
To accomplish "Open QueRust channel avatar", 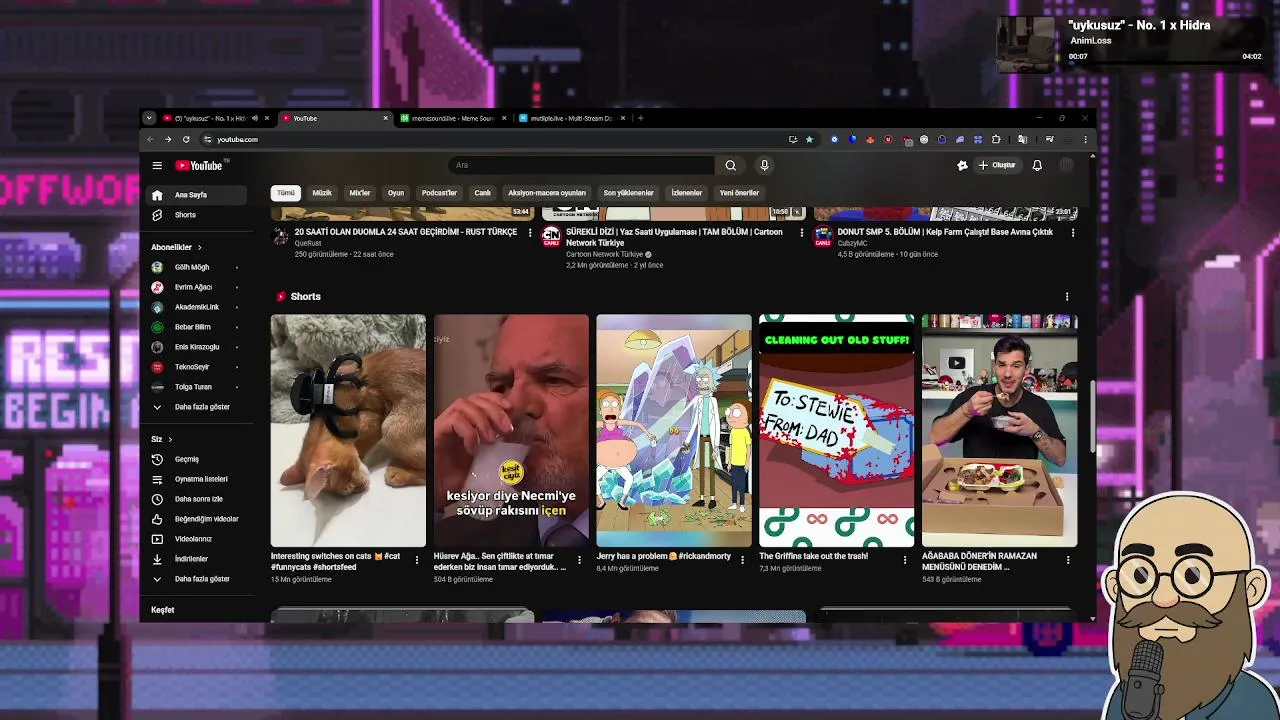I will (281, 236).
